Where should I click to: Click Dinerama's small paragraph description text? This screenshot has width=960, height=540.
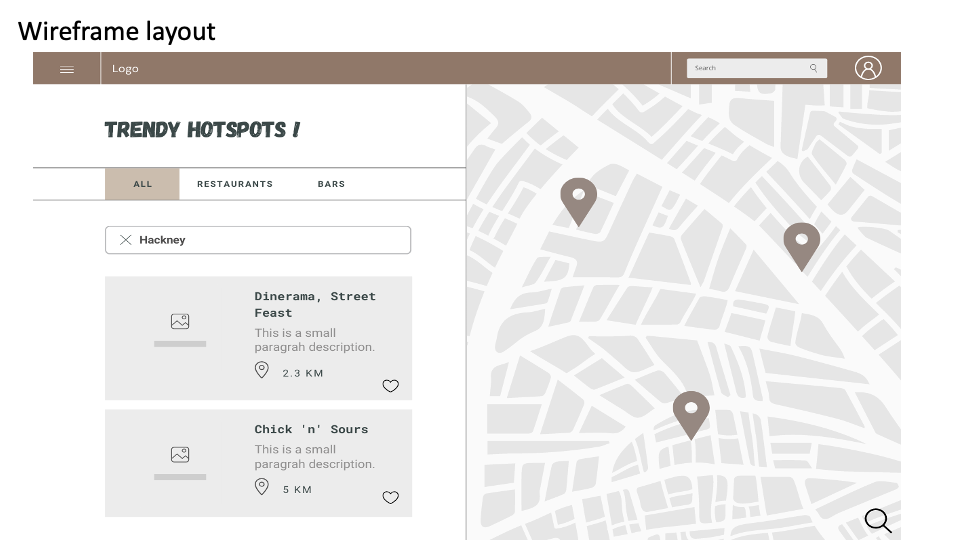coord(315,340)
